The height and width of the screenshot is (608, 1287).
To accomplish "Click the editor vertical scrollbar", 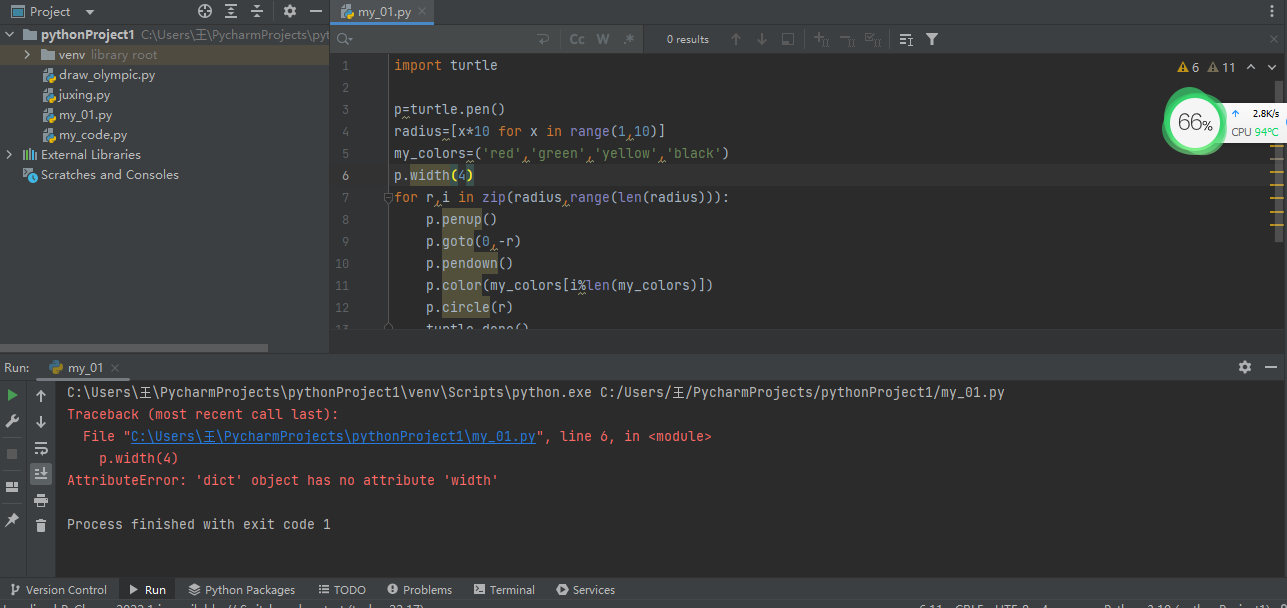I will (1278, 160).
